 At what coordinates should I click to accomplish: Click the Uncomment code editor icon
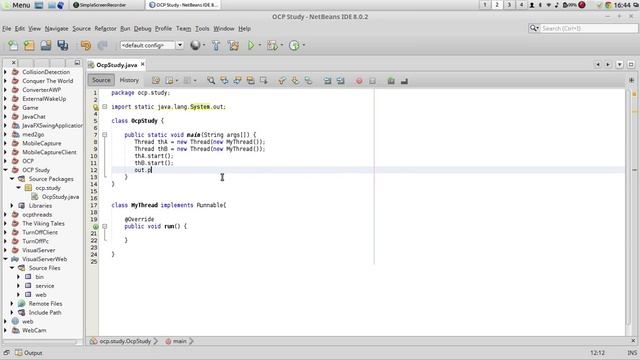pyautogui.click(x=404, y=81)
